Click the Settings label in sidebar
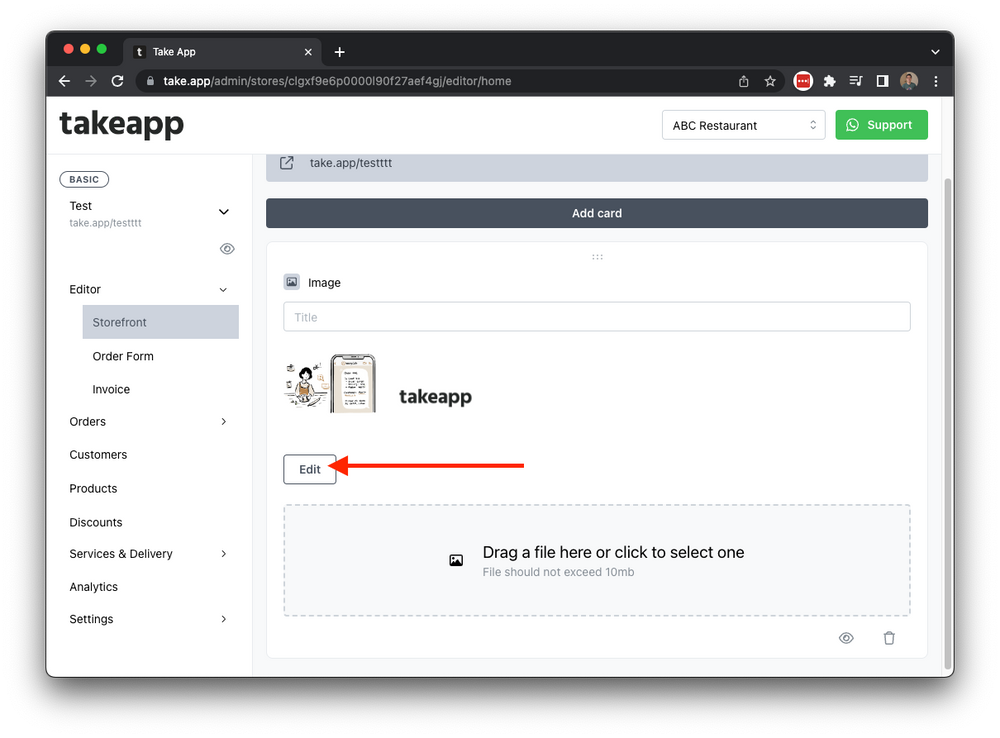This screenshot has width=1000, height=738. [x=91, y=619]
